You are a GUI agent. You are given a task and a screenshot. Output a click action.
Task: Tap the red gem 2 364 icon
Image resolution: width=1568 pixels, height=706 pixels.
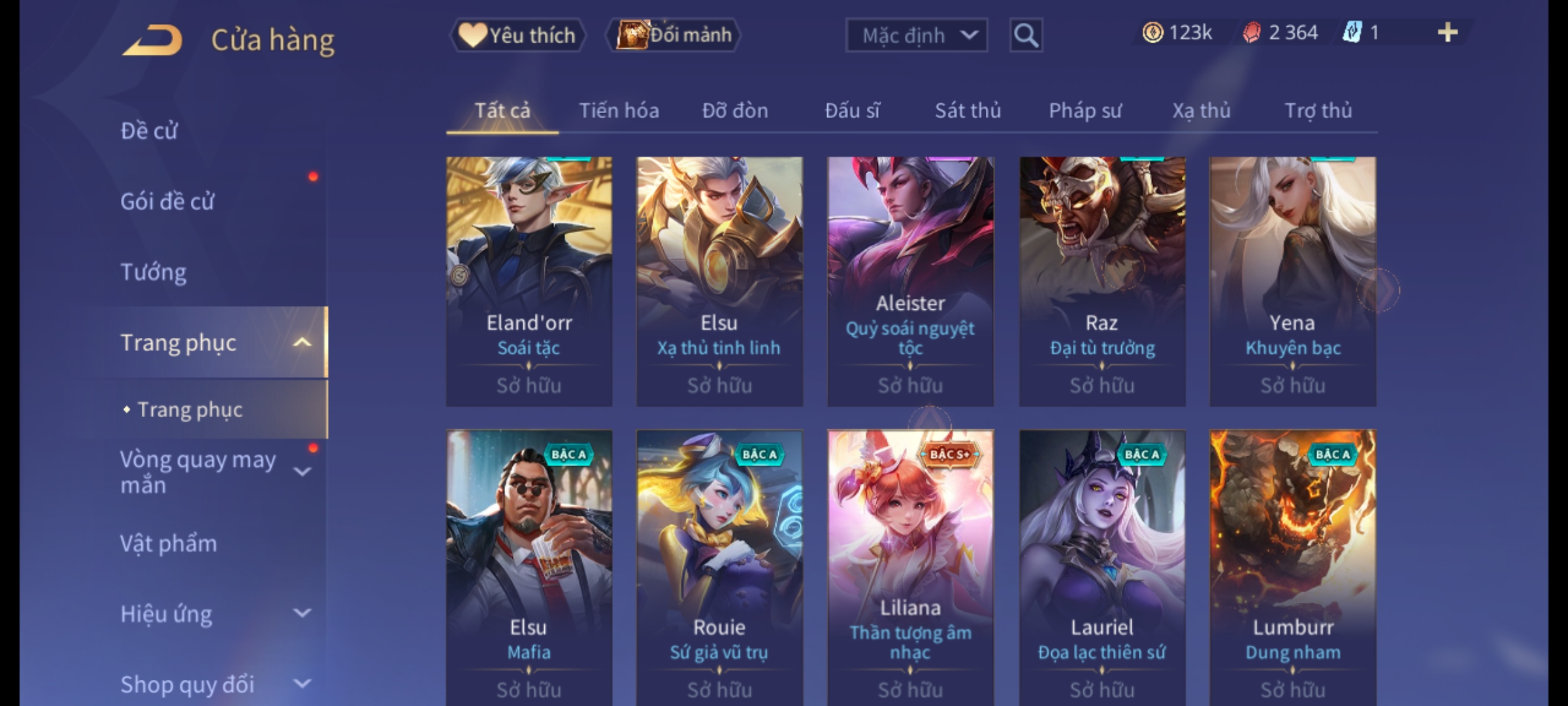(x=1252, y=33)
